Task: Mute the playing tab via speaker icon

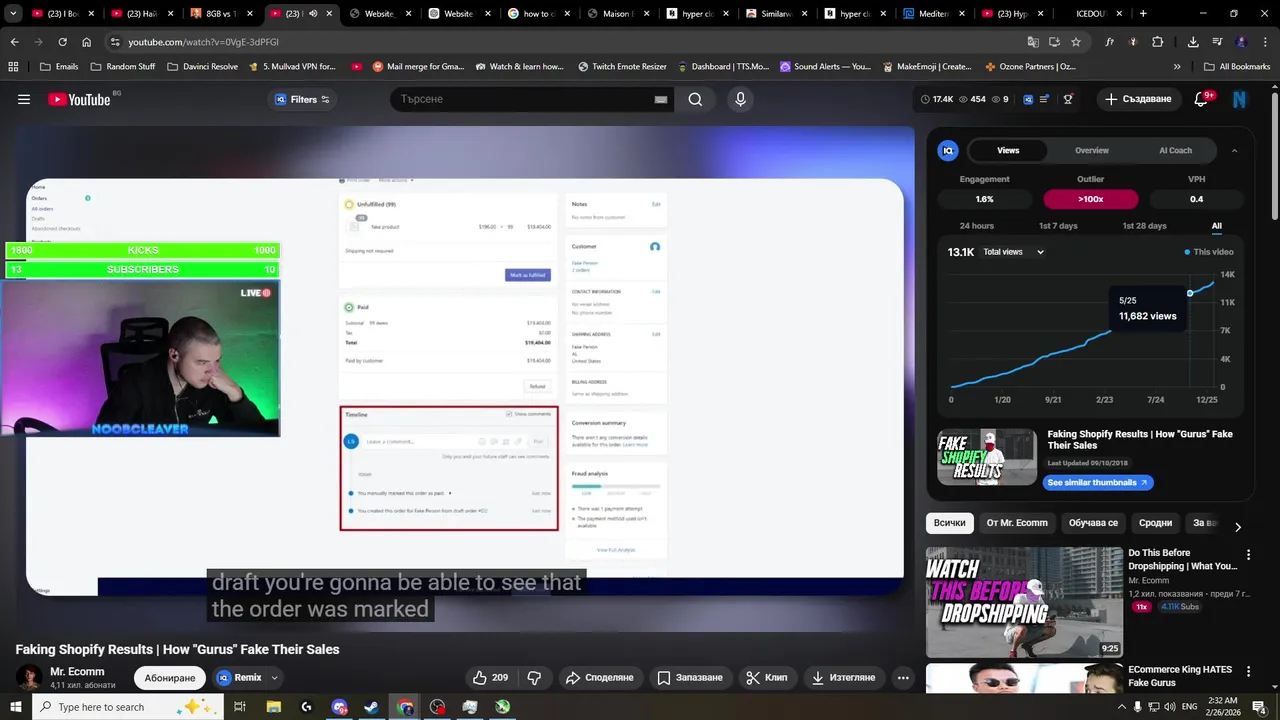Action: pos(313,14)
